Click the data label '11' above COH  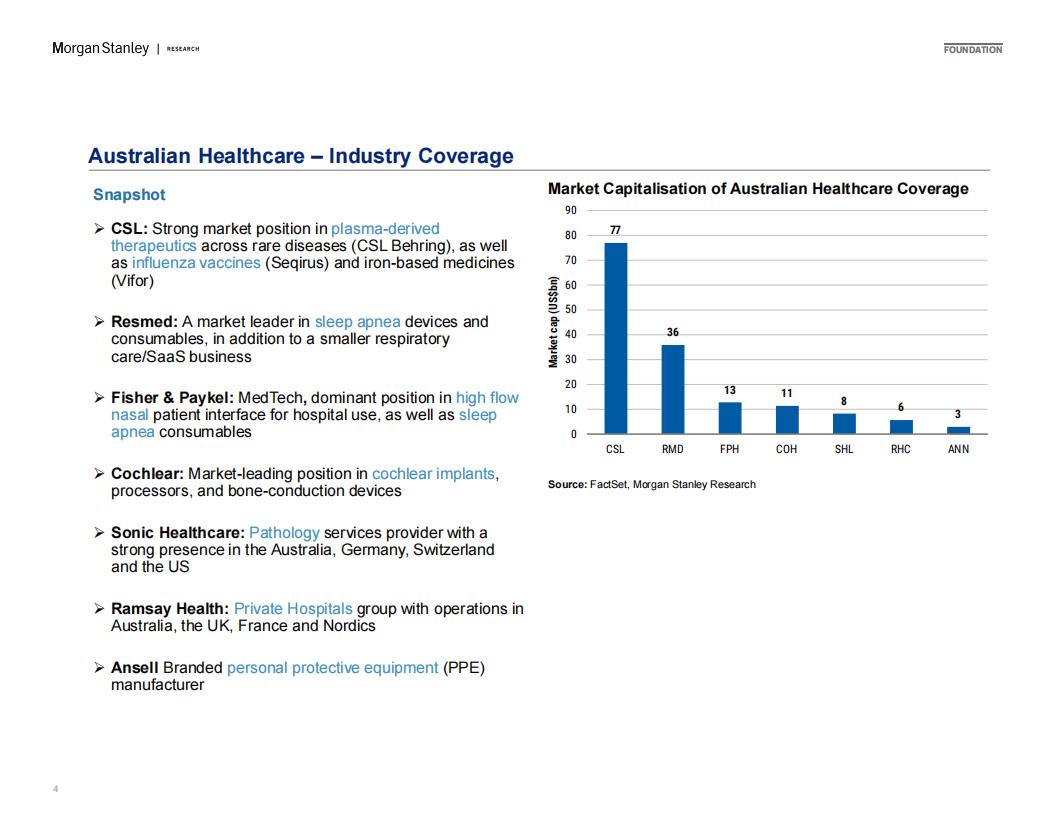coord(787,393)
